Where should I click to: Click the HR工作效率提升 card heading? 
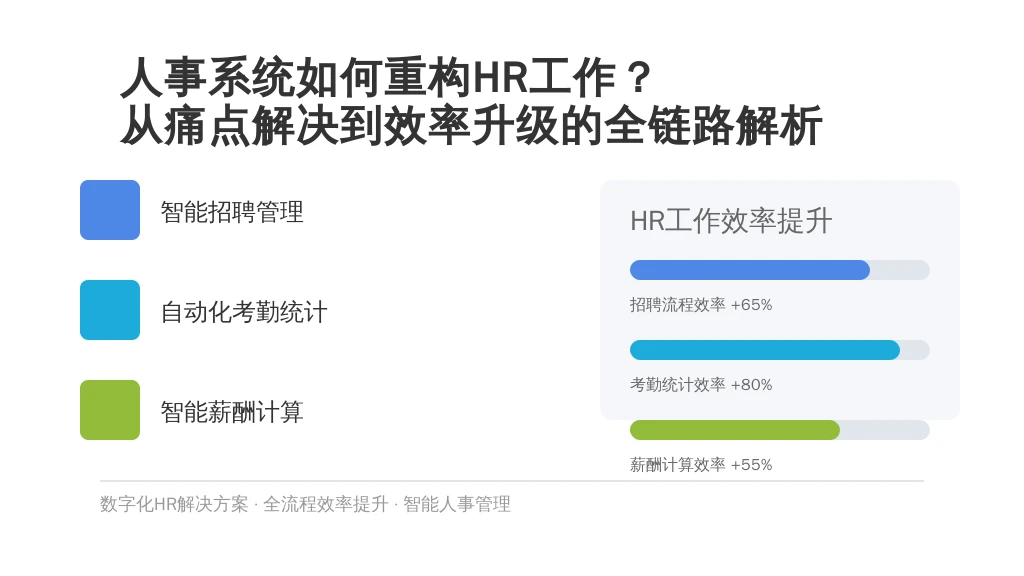[x=731, y=221]
